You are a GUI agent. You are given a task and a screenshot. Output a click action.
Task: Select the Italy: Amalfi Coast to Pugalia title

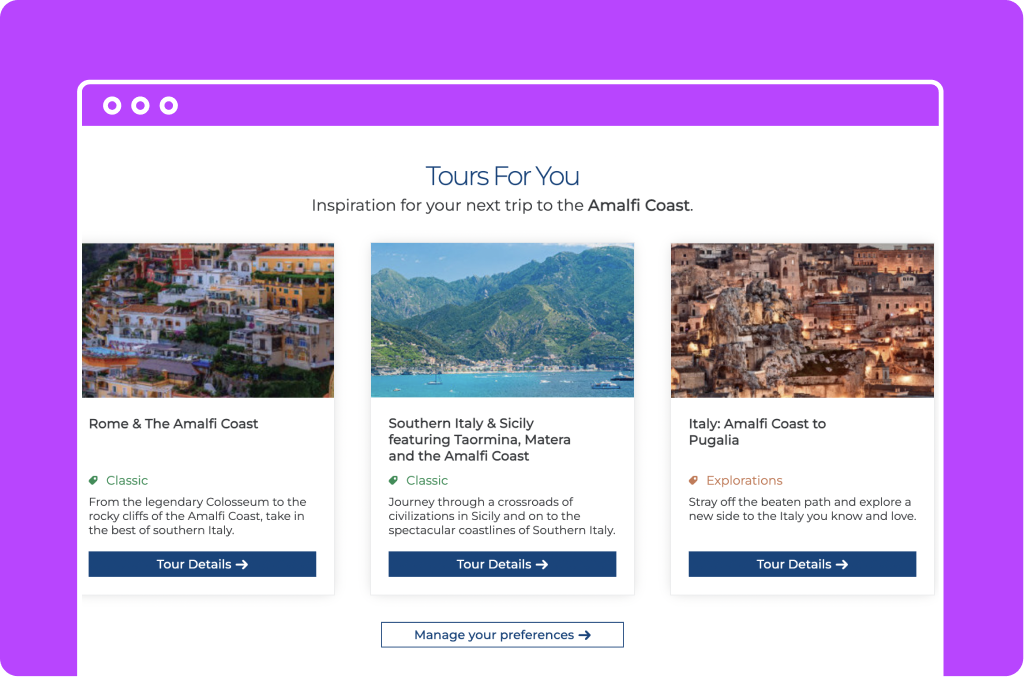click(758, 432)
